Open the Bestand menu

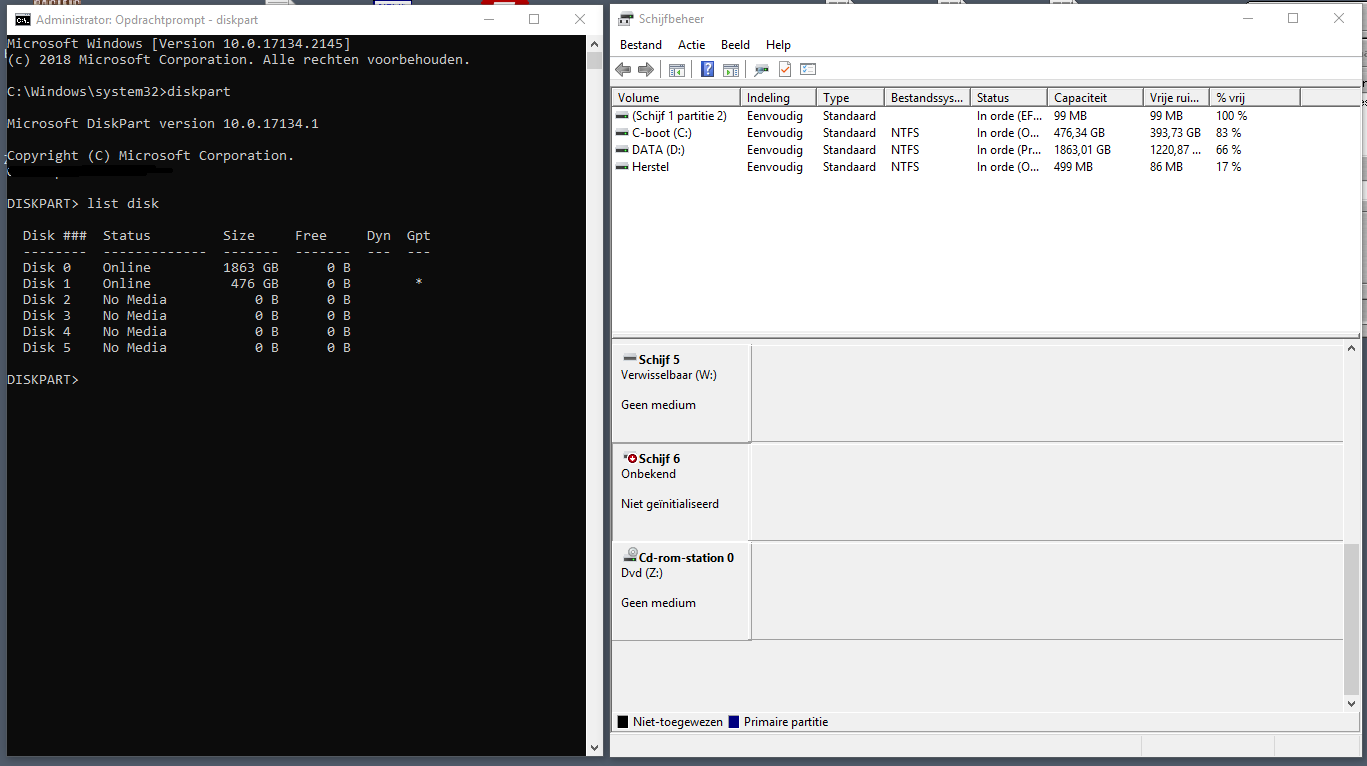[x=641, y=45]
